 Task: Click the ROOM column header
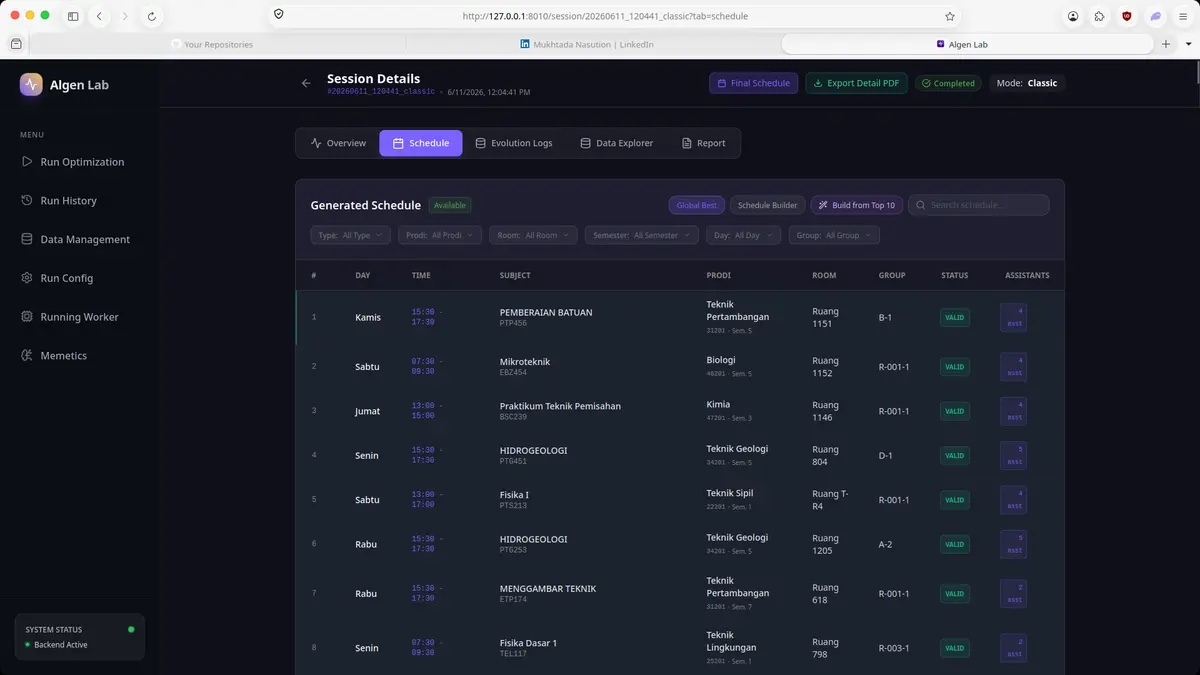coord(824,275)
